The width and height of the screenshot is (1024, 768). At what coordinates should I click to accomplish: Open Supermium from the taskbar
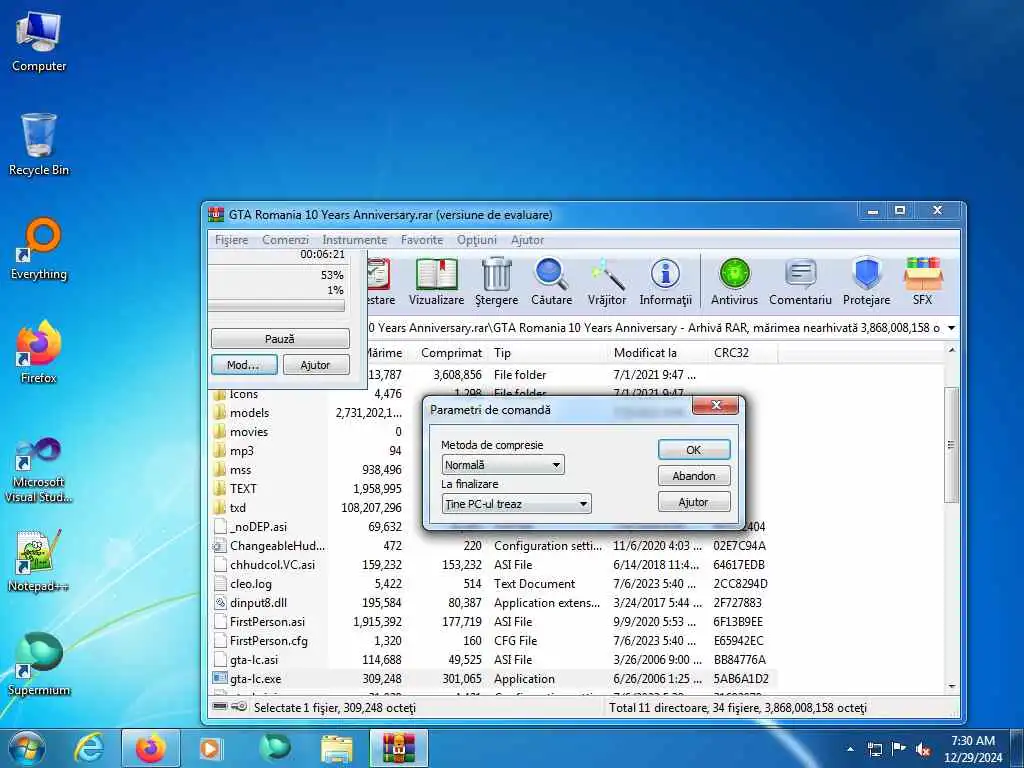(x=275, y=748)
